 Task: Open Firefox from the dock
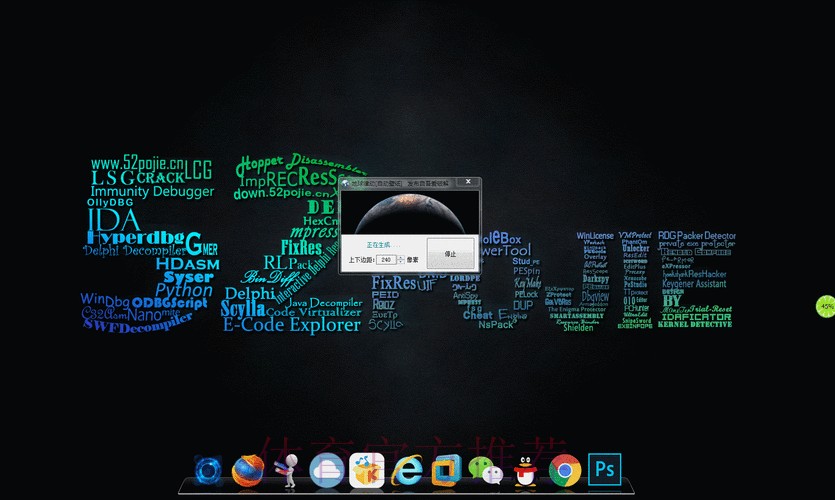coord(247,469)
